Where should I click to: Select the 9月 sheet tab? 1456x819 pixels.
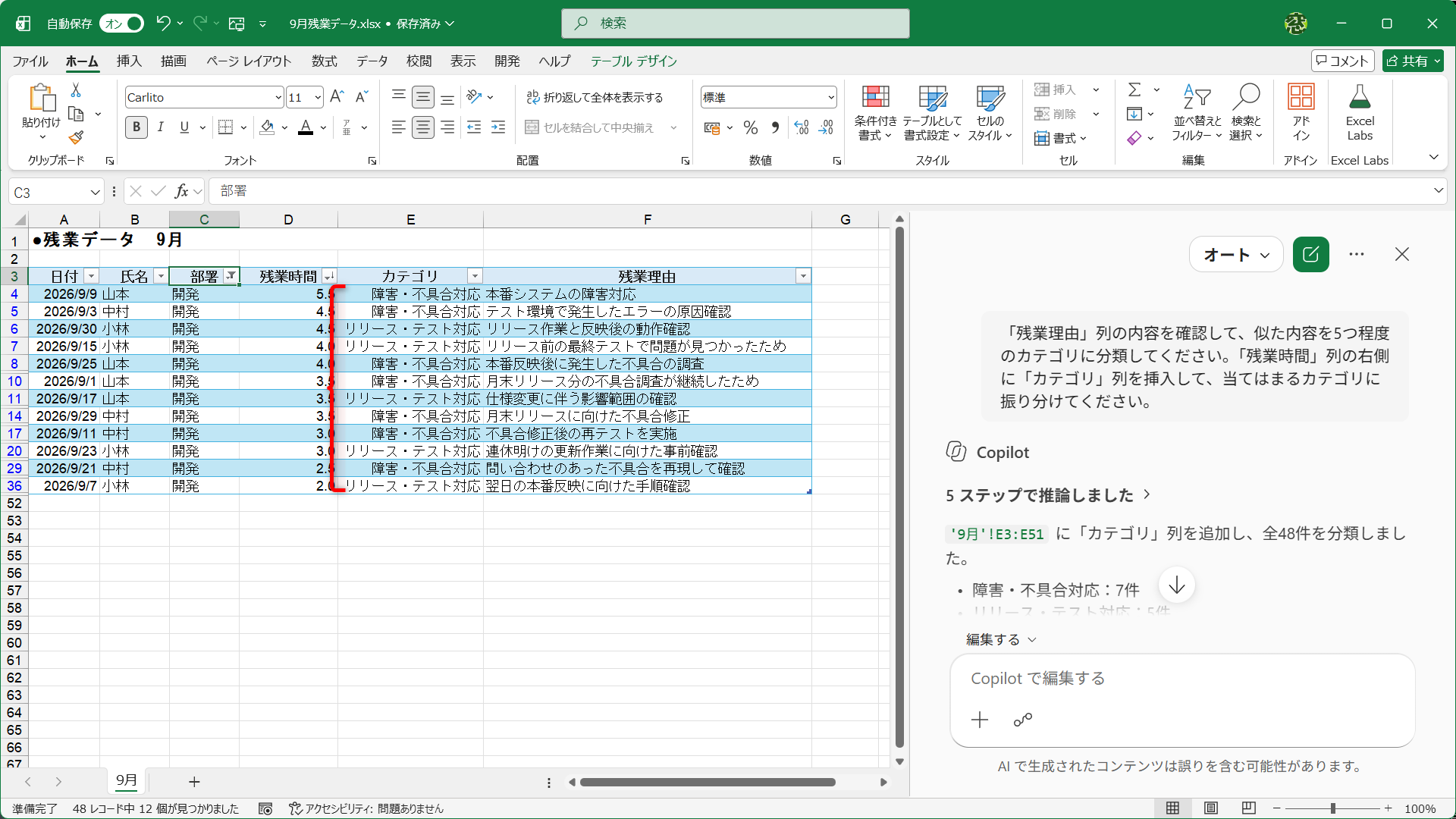coord(127,780)
